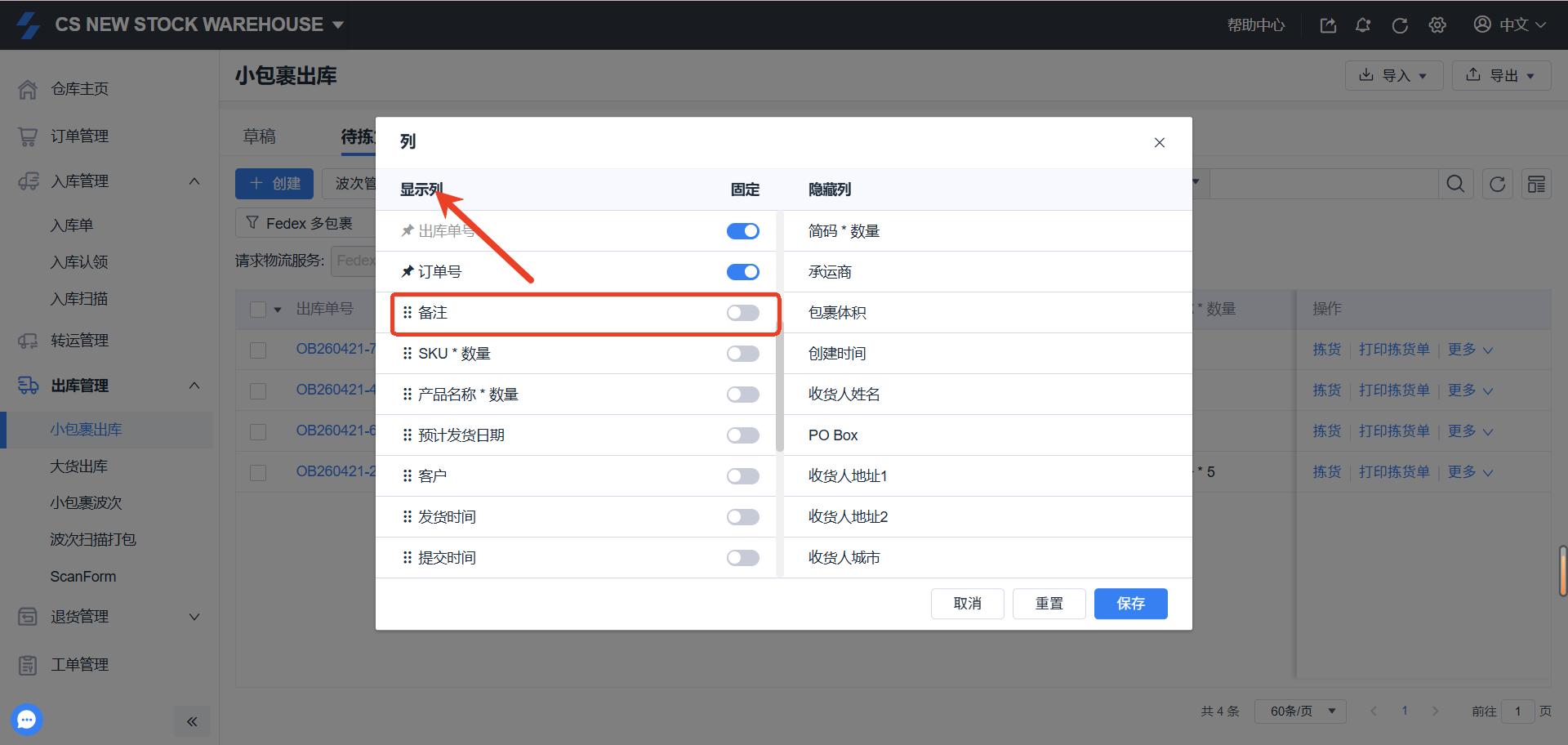Click the 保存 button
This screenshot has height=745, width=1568.
[1130, 604]
